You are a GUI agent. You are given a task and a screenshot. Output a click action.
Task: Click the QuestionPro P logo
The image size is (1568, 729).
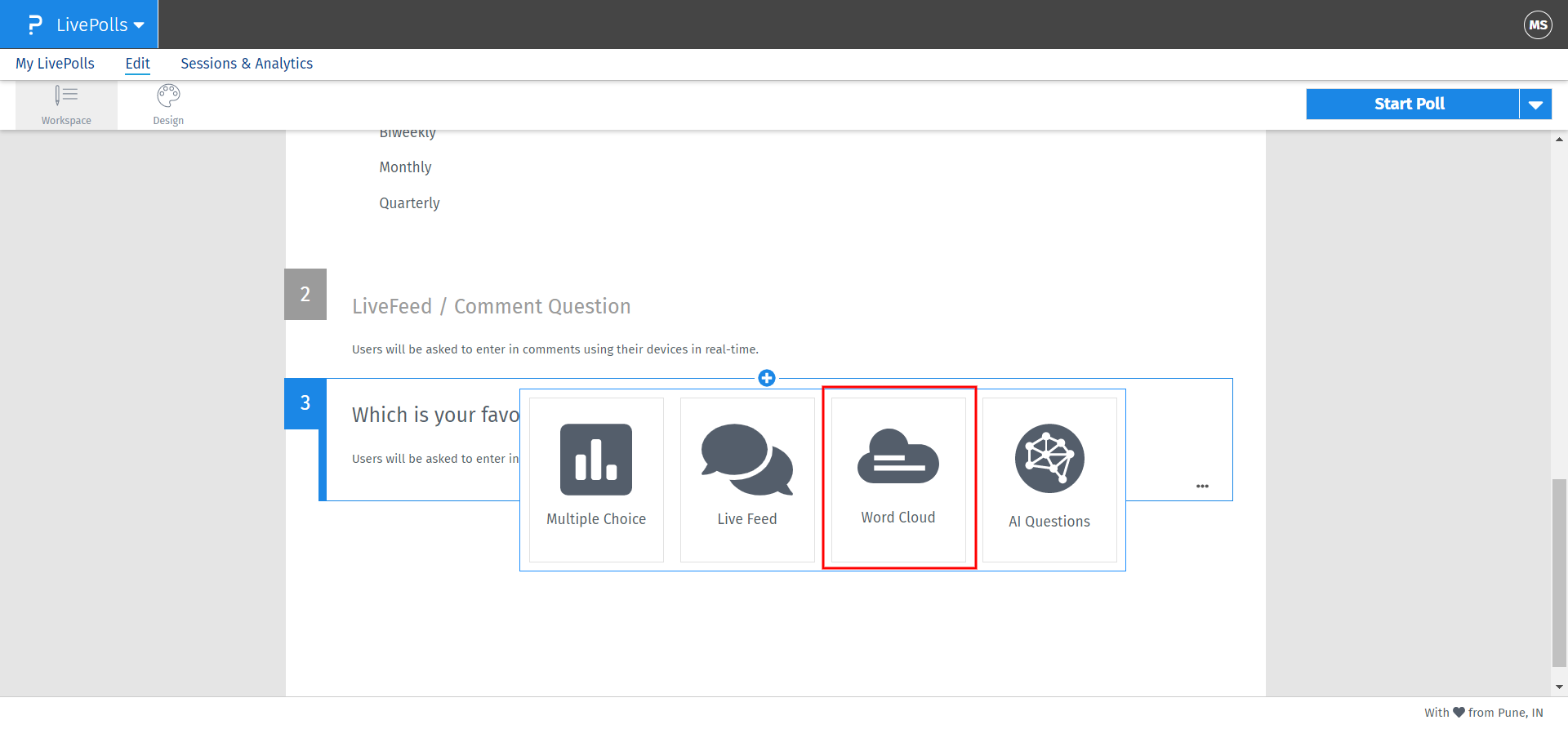point(34,24)
